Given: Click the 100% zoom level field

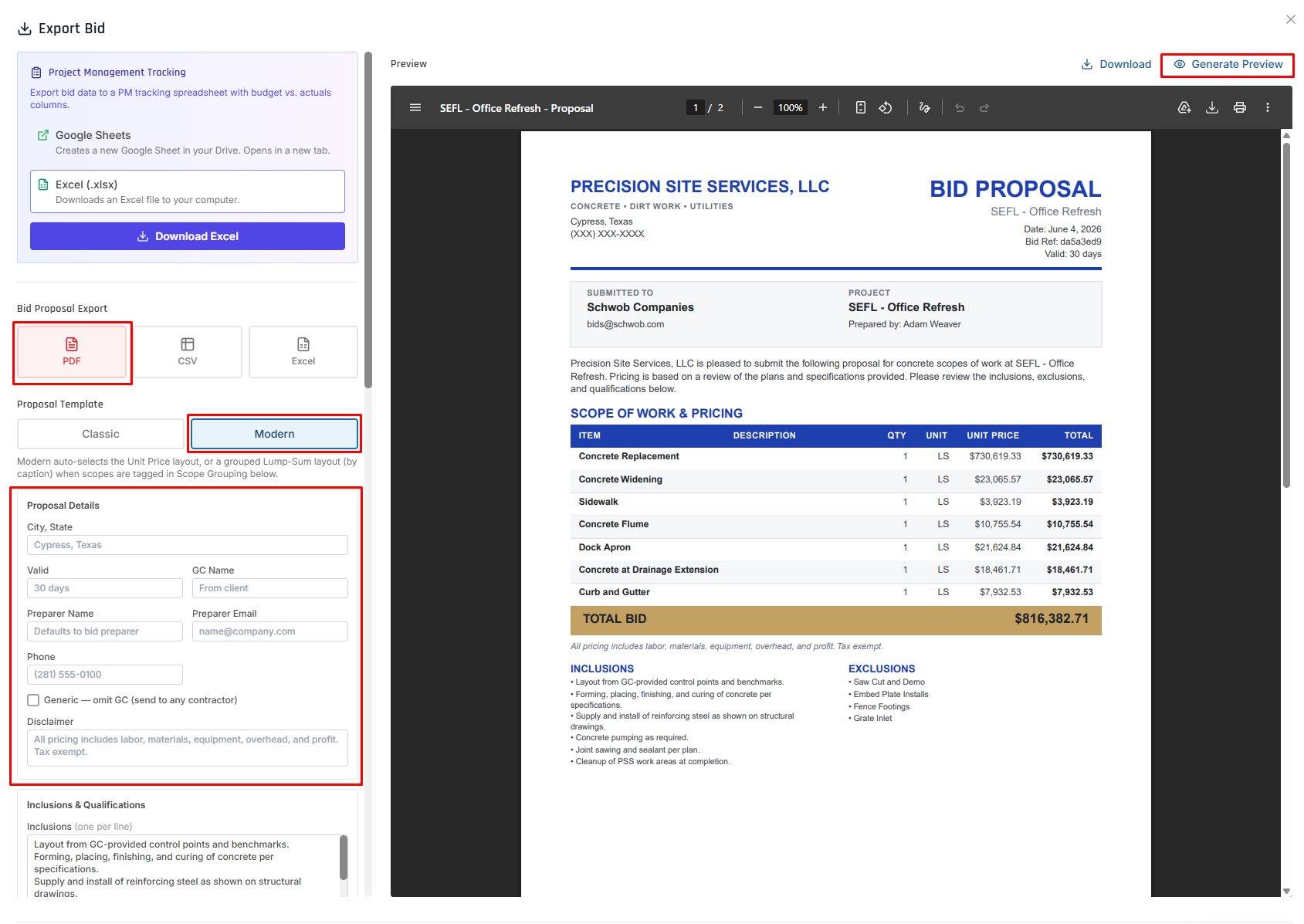Looking at the screenshot, I should click(791, 107).
